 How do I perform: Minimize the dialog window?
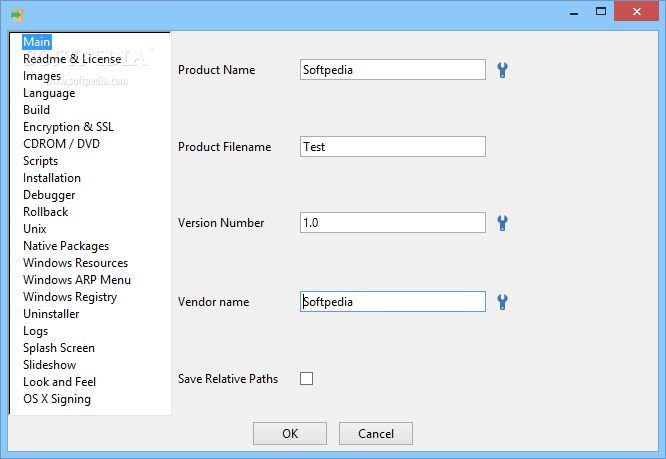click(574, 12)
